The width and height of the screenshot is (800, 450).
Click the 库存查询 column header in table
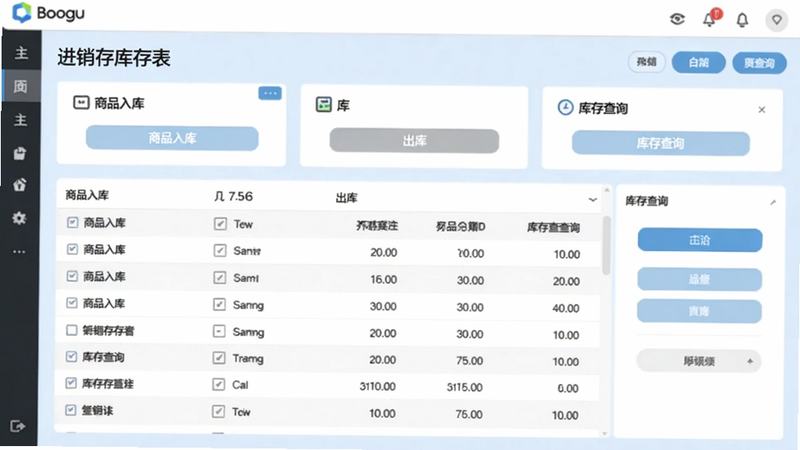553,227
